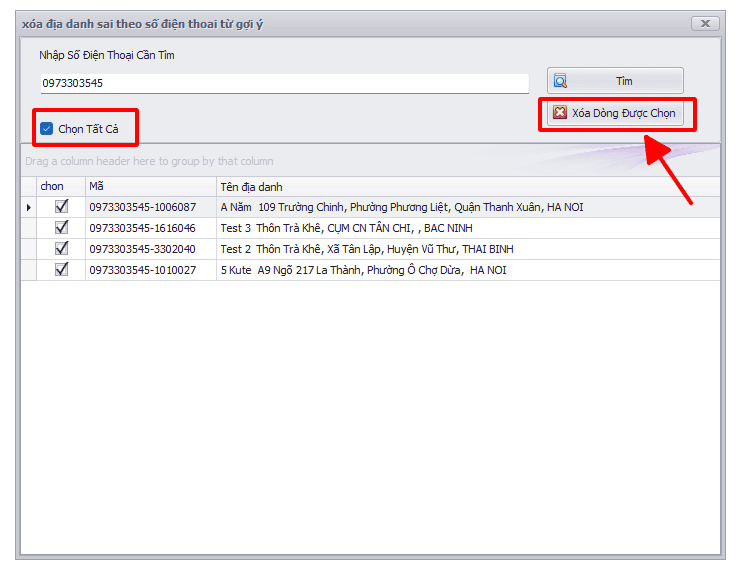Click Xóa Dòng Được Chọn button
Image resolution: width=738 pixels, height=571 pixels.
pyautogui.click(x=615, y=113)
